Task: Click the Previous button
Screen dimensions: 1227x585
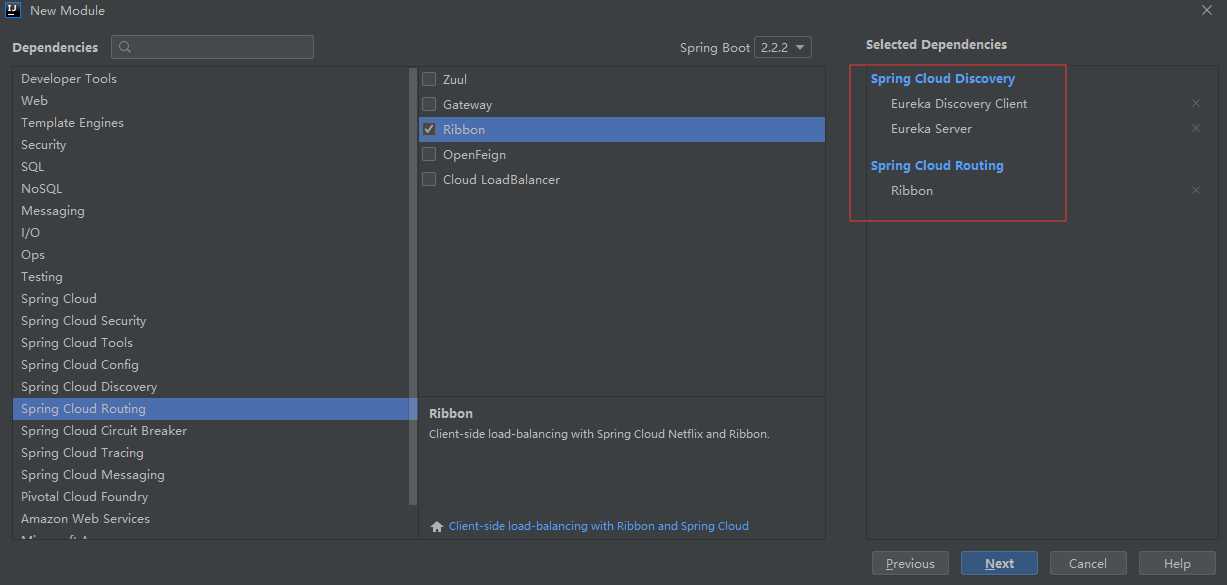Action: pos(910,563)
